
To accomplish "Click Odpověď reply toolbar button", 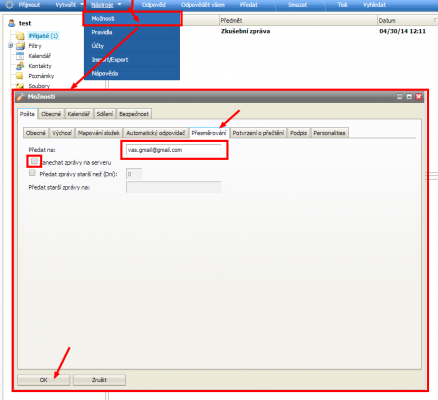I will tap(154, 5).
